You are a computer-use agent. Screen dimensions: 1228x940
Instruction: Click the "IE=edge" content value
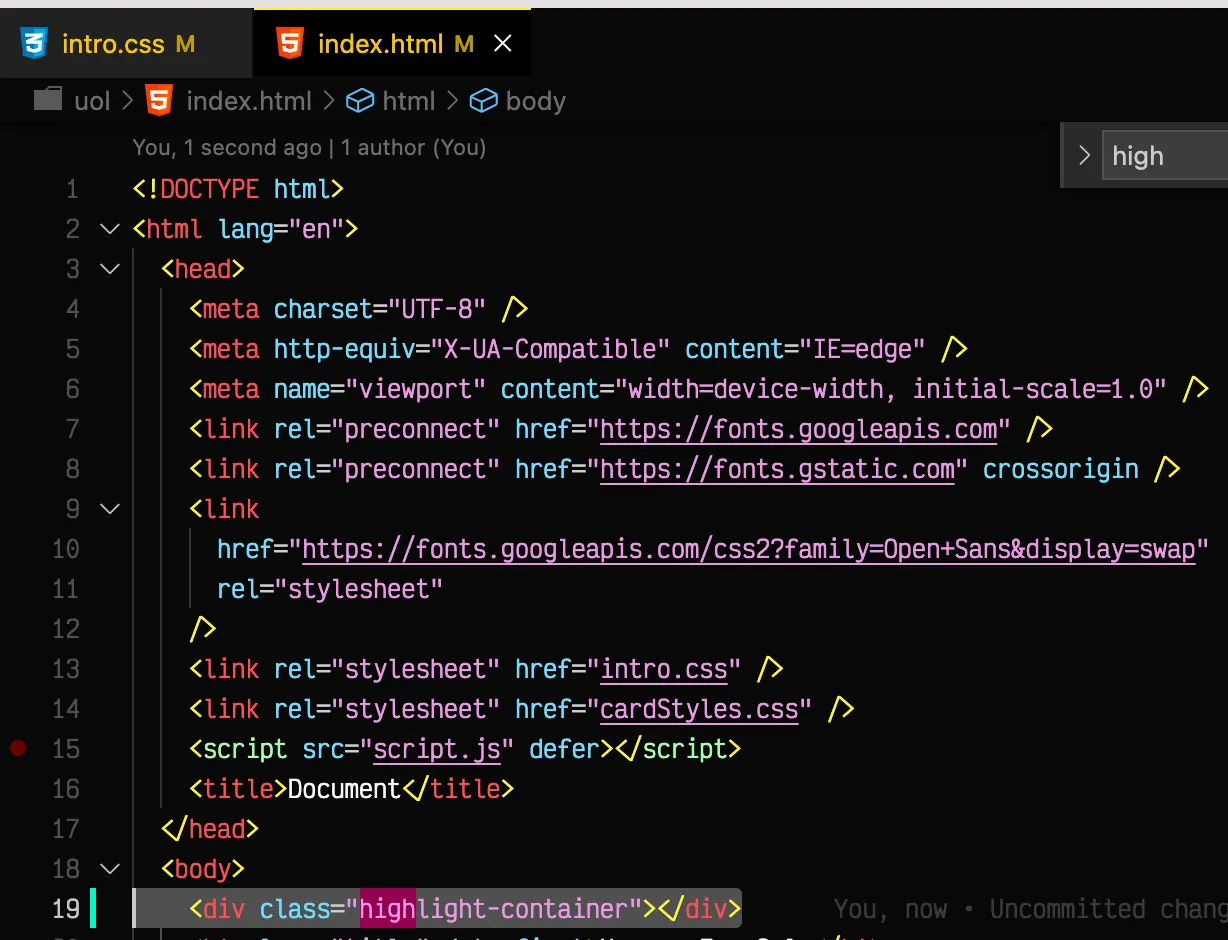(x=862, y=349)
